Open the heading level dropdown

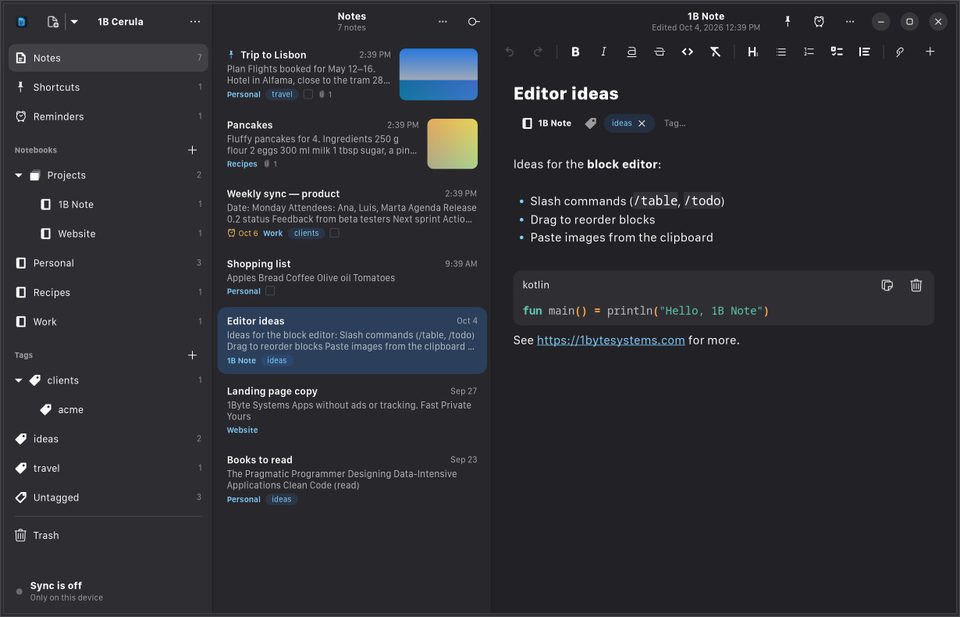752,52
